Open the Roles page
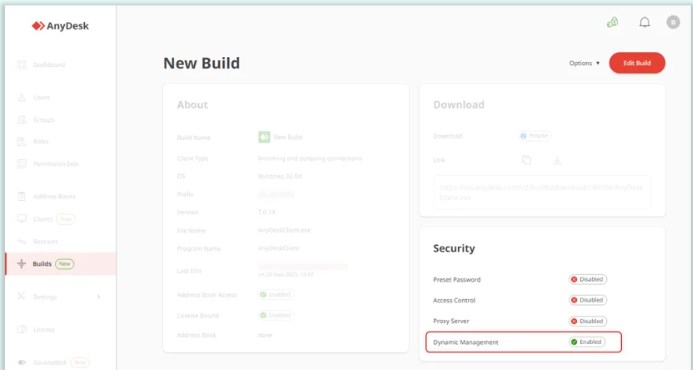This screenshot has height=370, width=693. point(41,141)
